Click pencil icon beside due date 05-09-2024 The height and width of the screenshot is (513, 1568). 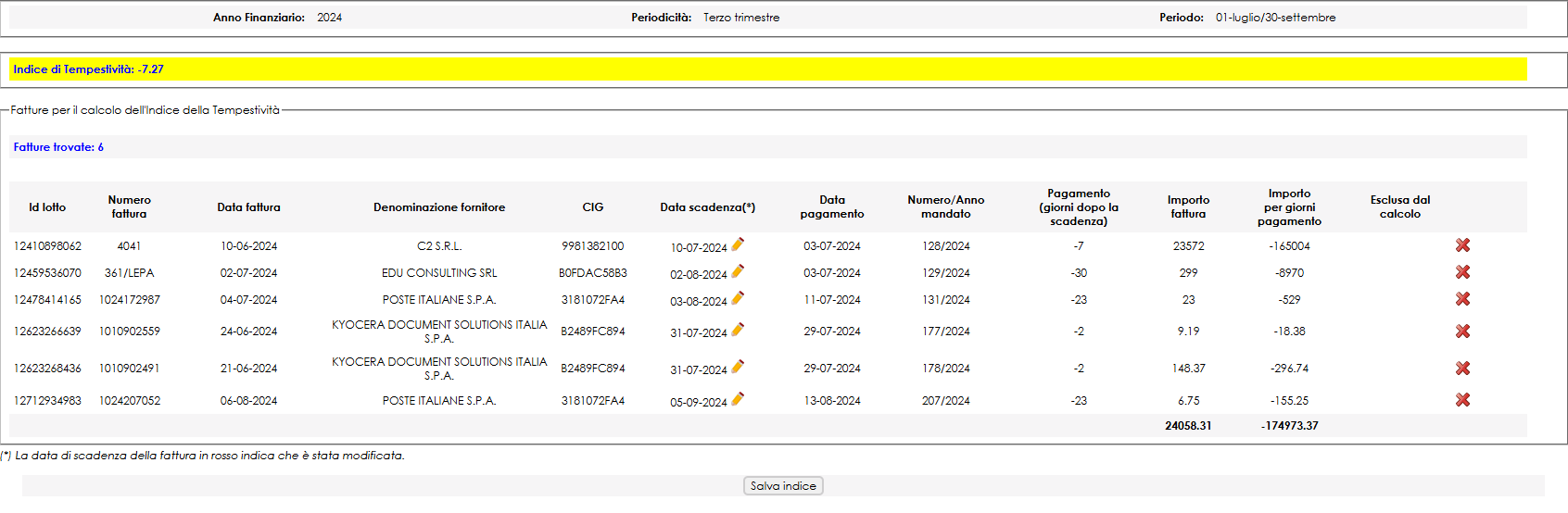(738, 399)
